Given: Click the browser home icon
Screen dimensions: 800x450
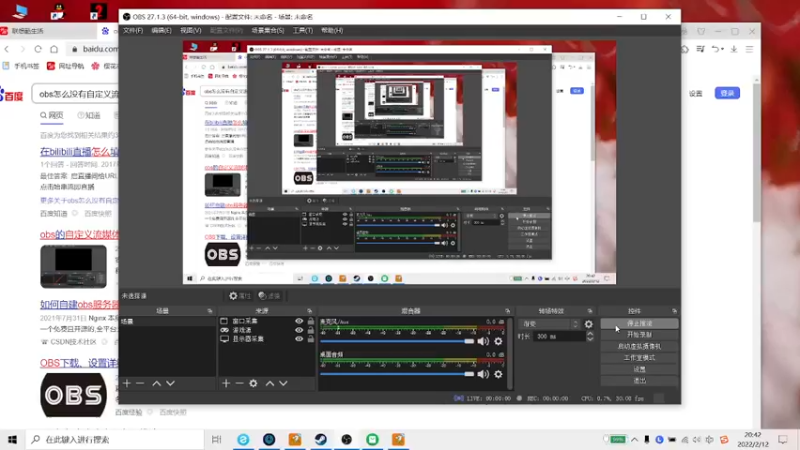Looking at the screenshot, I should [54, 49].
